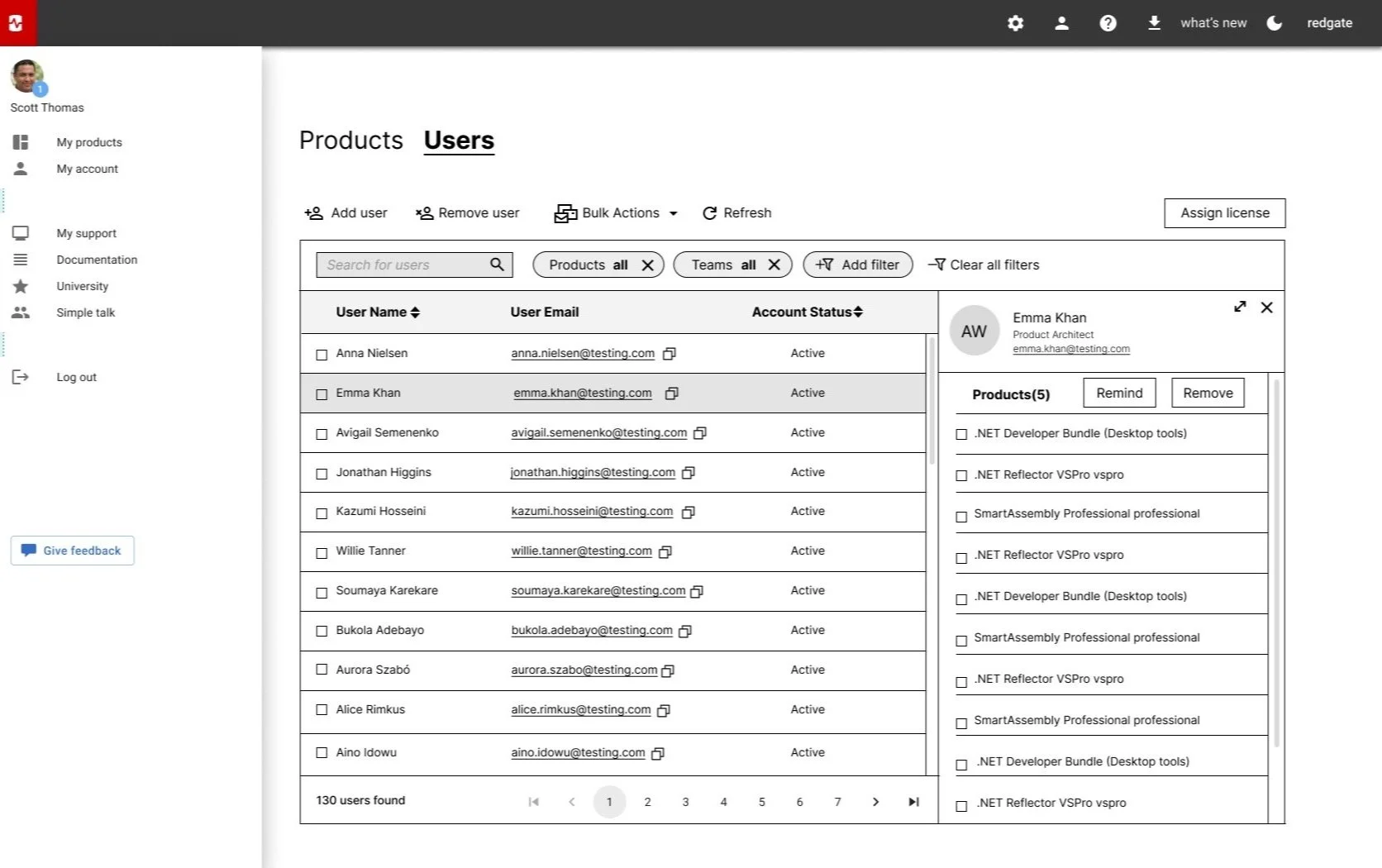Screen dimensions: 1382x868
Task: Click the user profile icon in header
Action: tap(1061, 23)
